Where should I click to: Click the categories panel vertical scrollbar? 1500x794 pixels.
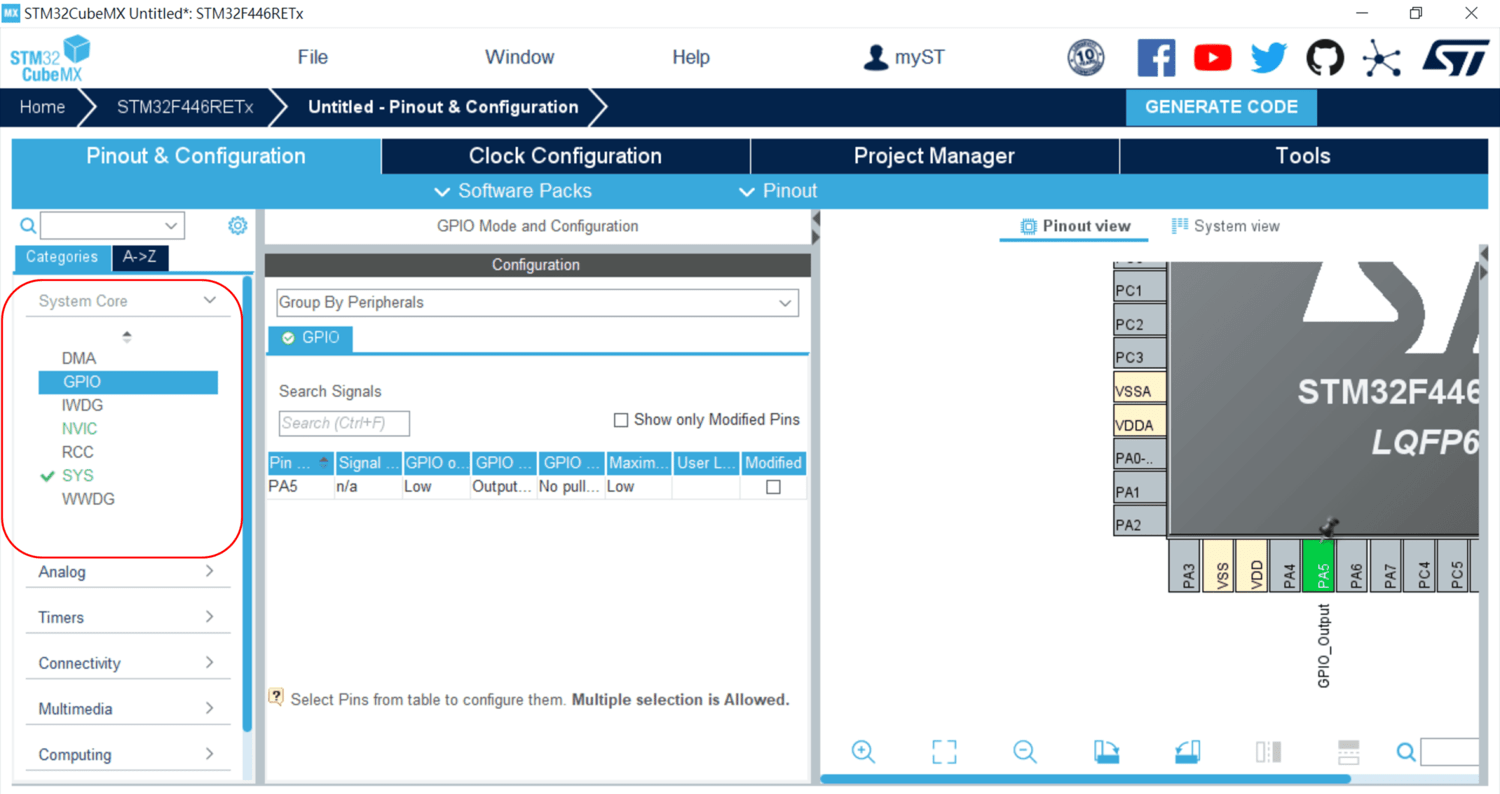pyautogui.click(x=247, y=503)
